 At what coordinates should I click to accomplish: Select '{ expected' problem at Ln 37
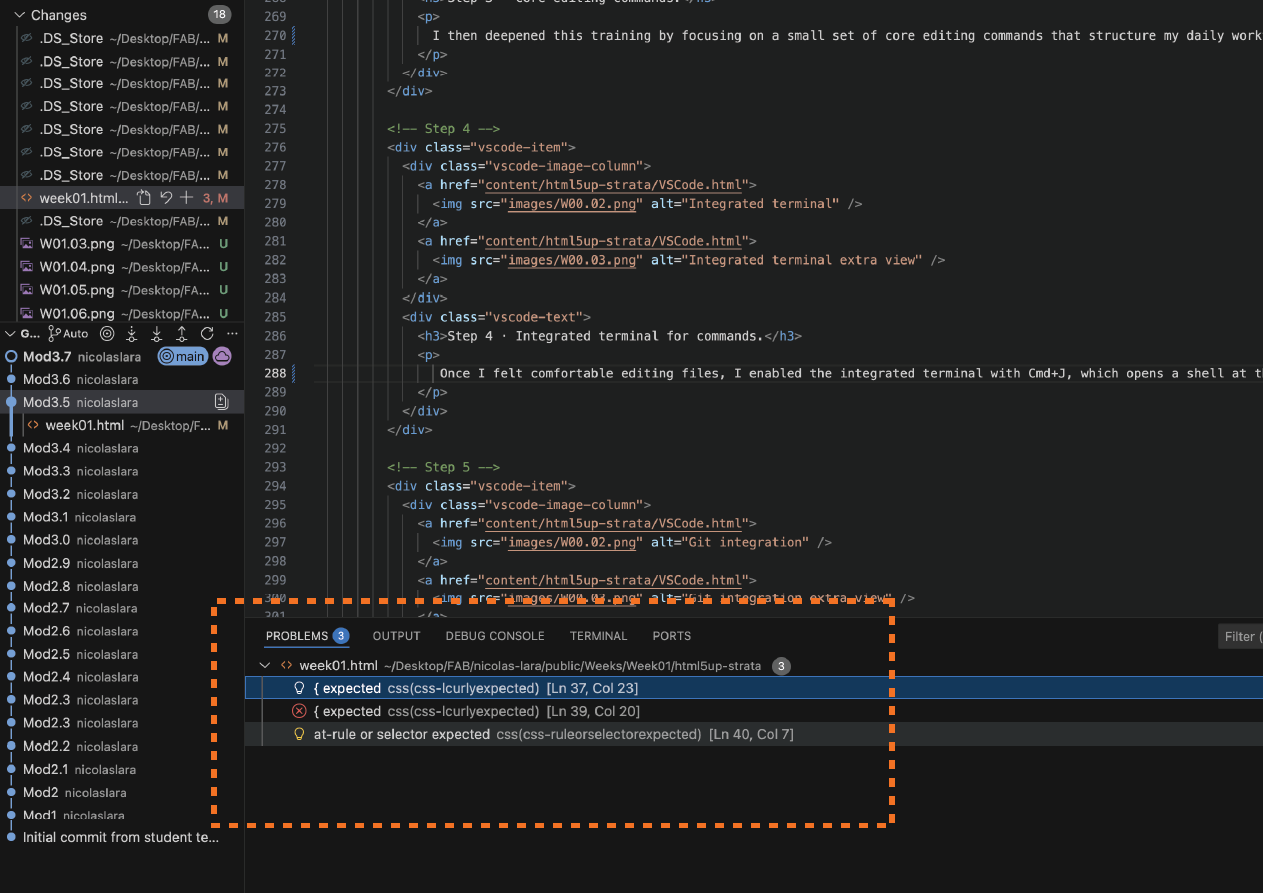tap(754, 688)
